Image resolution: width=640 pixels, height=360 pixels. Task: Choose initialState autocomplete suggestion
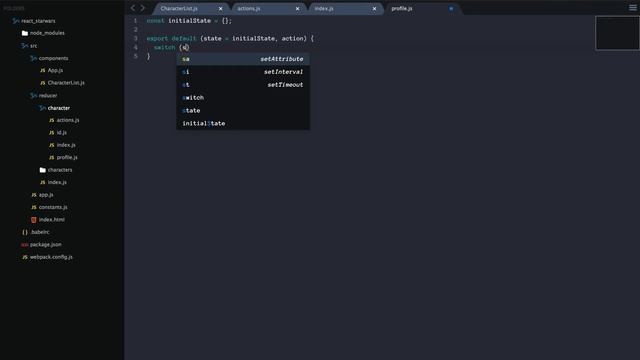[x=243, y=123]
